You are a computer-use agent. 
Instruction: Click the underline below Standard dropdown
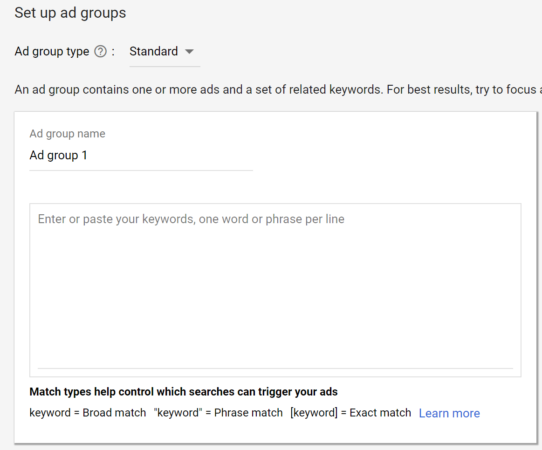[165, 66]
